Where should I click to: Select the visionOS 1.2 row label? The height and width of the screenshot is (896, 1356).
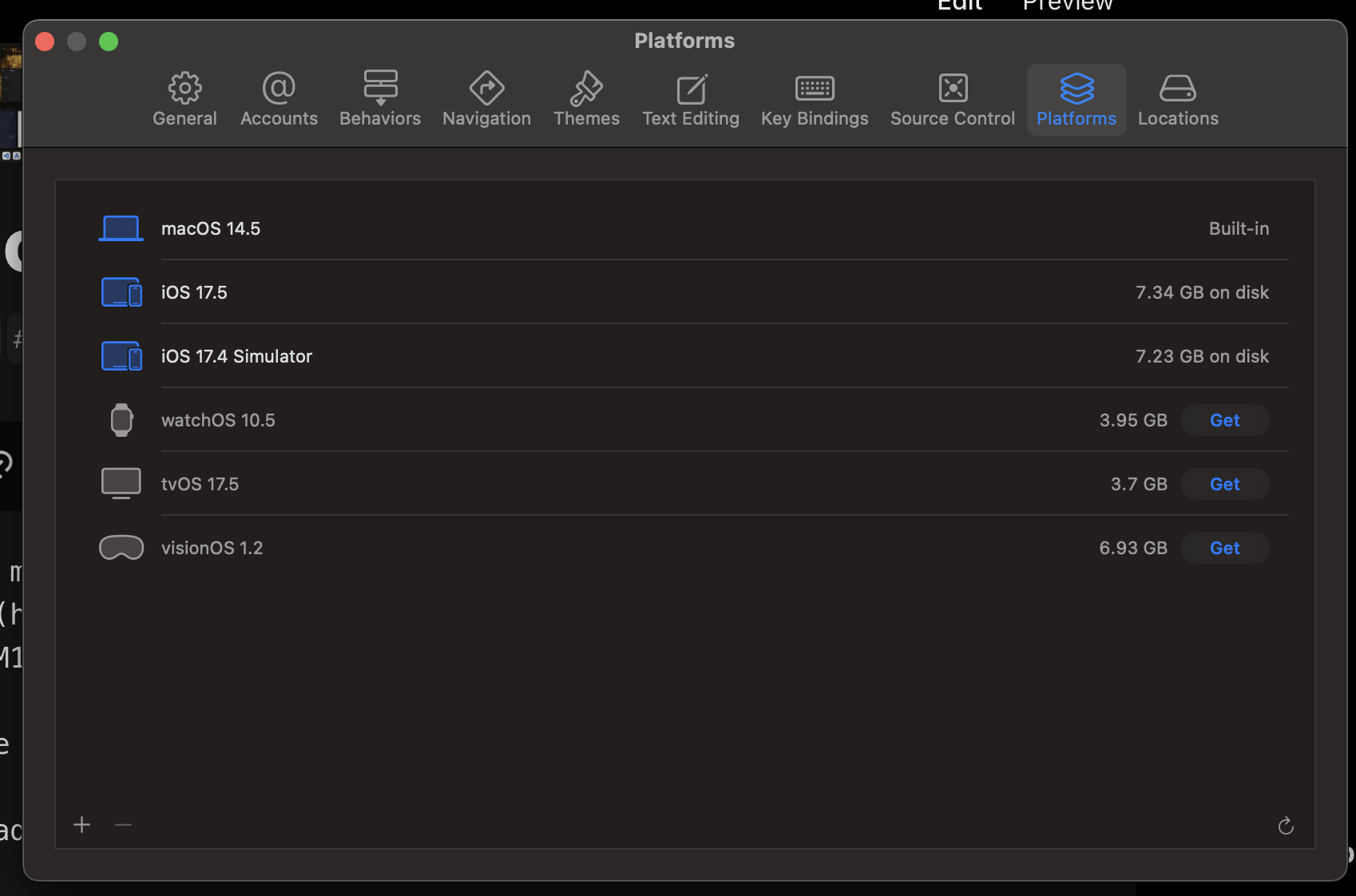point(212,548)
